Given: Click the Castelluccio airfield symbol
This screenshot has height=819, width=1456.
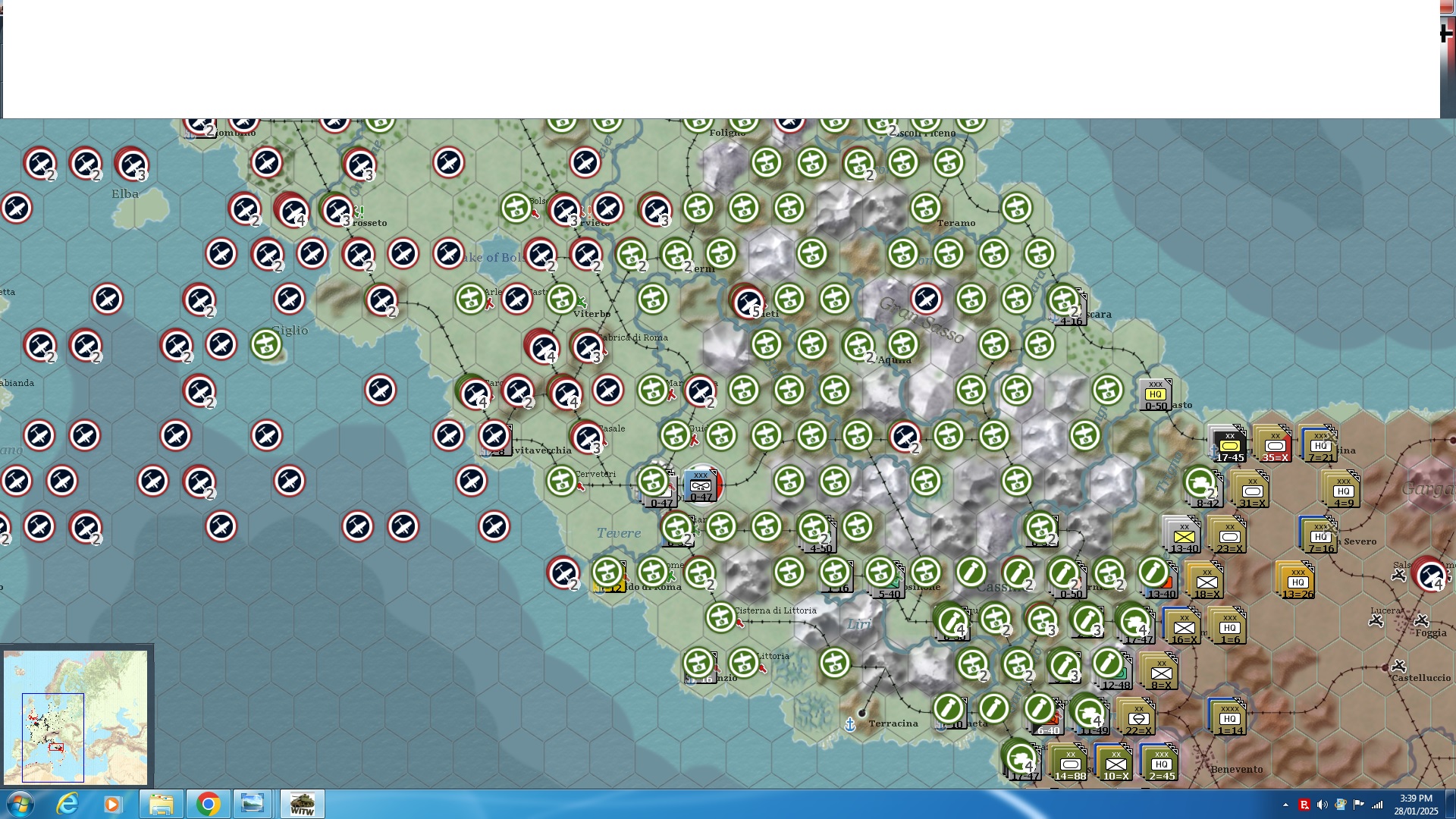Looking at the screenshot, I should point(1399,666).
